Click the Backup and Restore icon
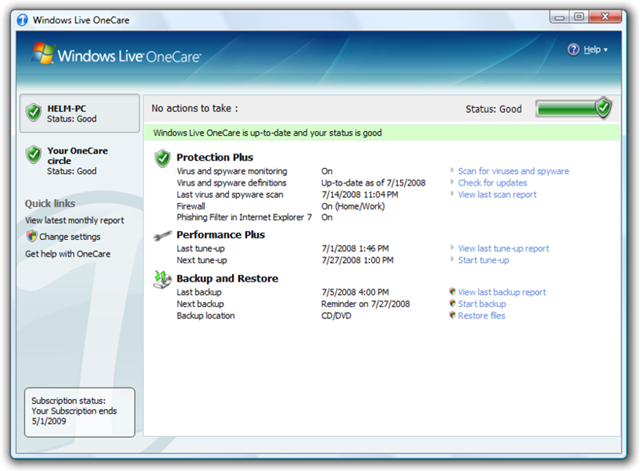The width and height of the screenshot is (640, 471). click(x=162, y=280)
